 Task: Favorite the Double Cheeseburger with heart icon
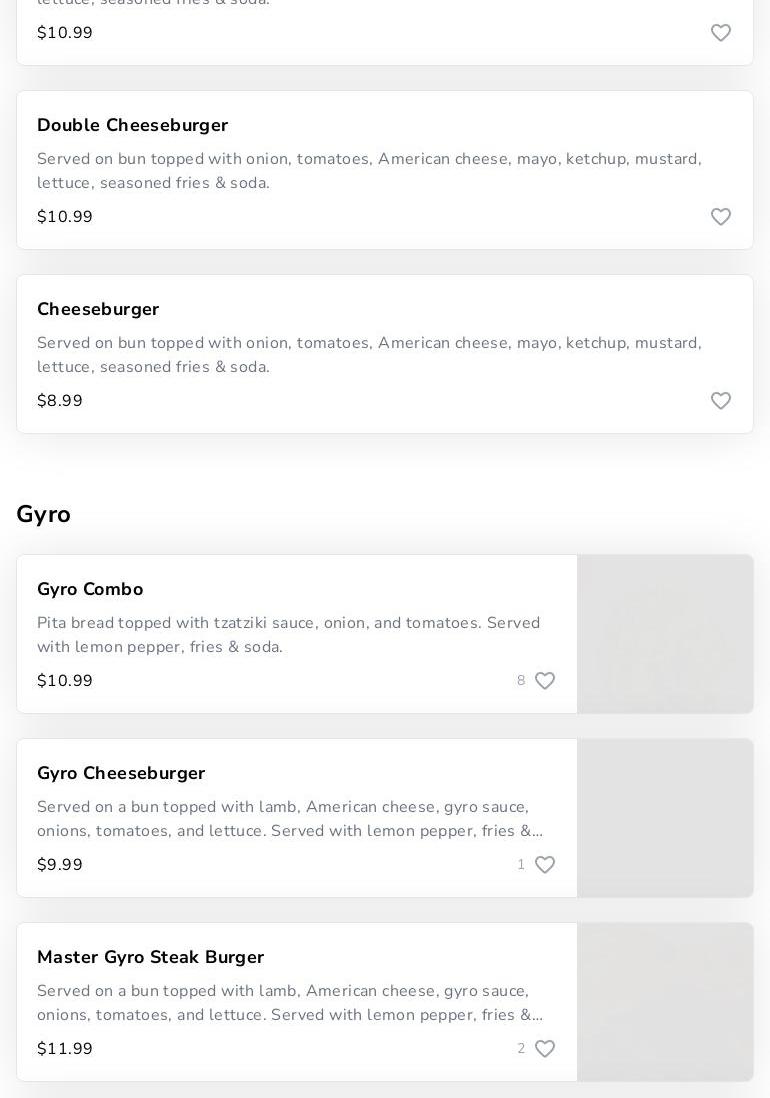pos(721,217)
